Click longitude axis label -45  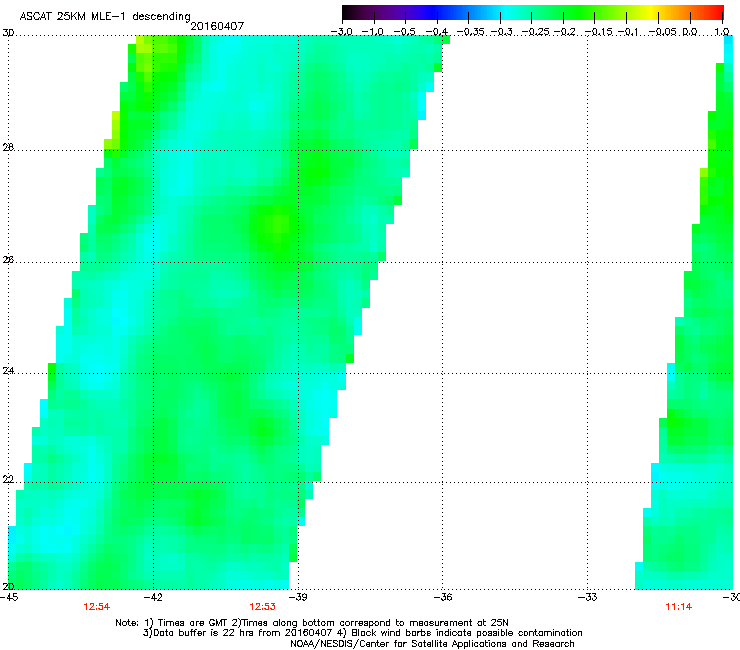point(9,597)
